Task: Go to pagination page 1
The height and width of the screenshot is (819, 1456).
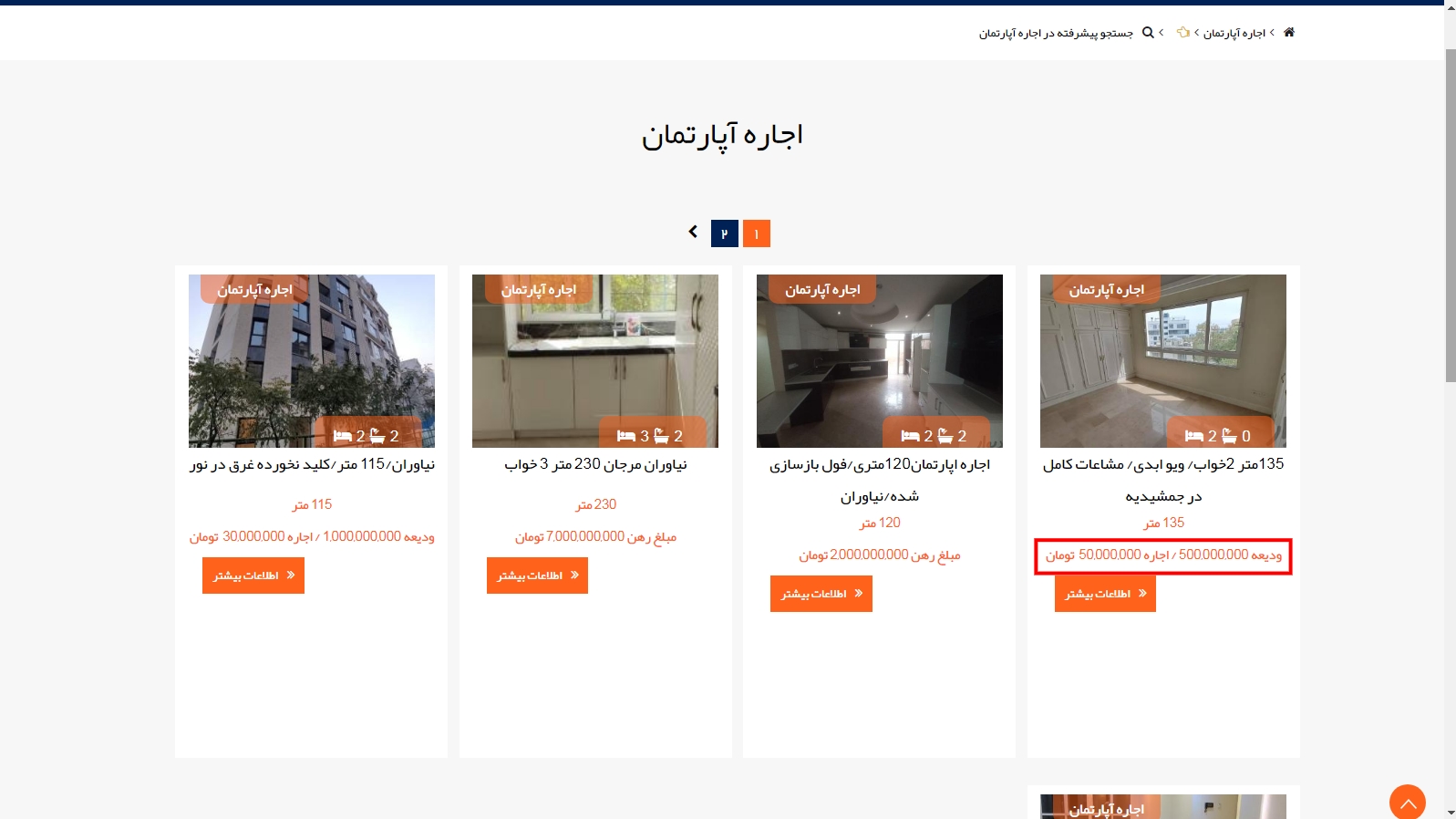Action: [756, 233]
